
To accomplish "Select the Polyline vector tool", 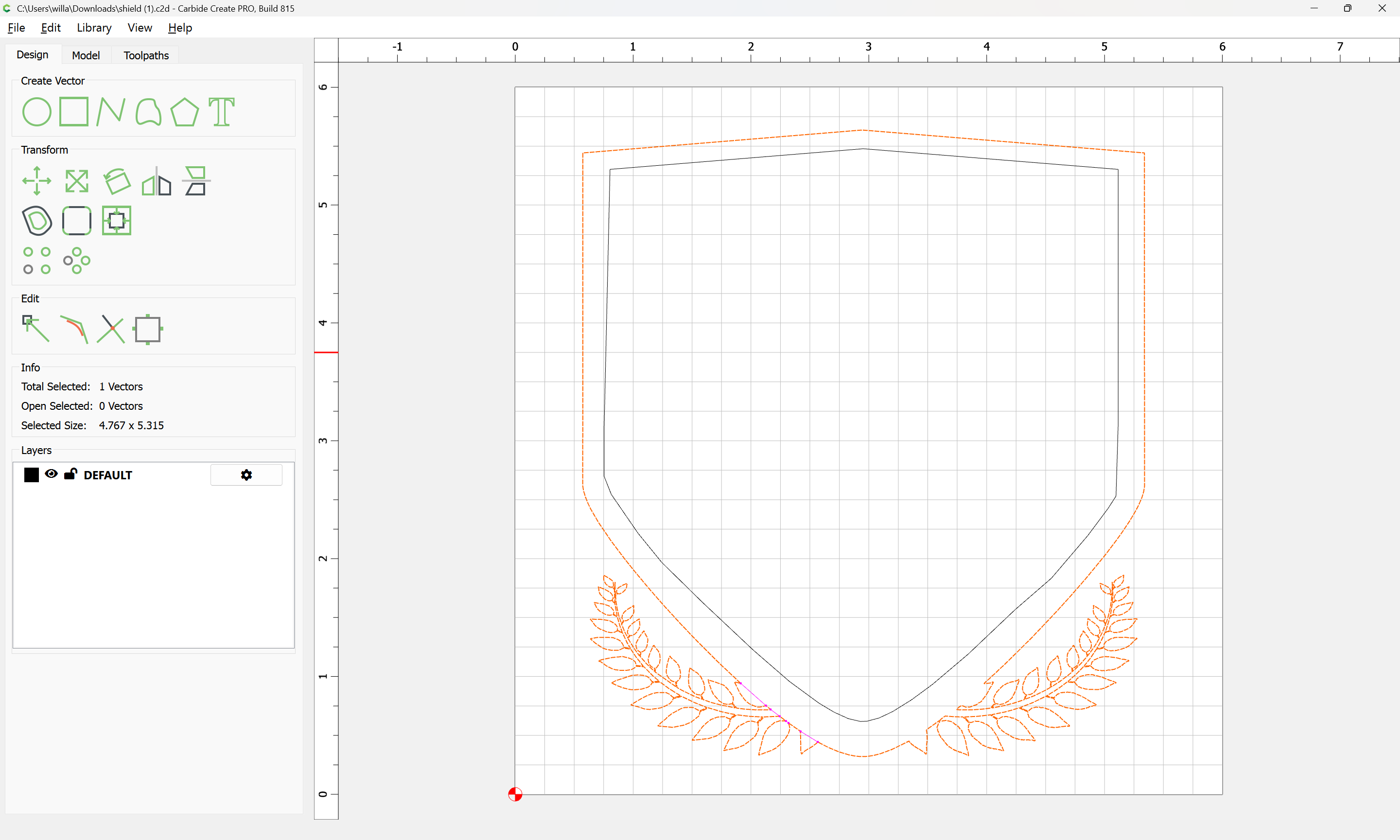I will coord(110,111).
